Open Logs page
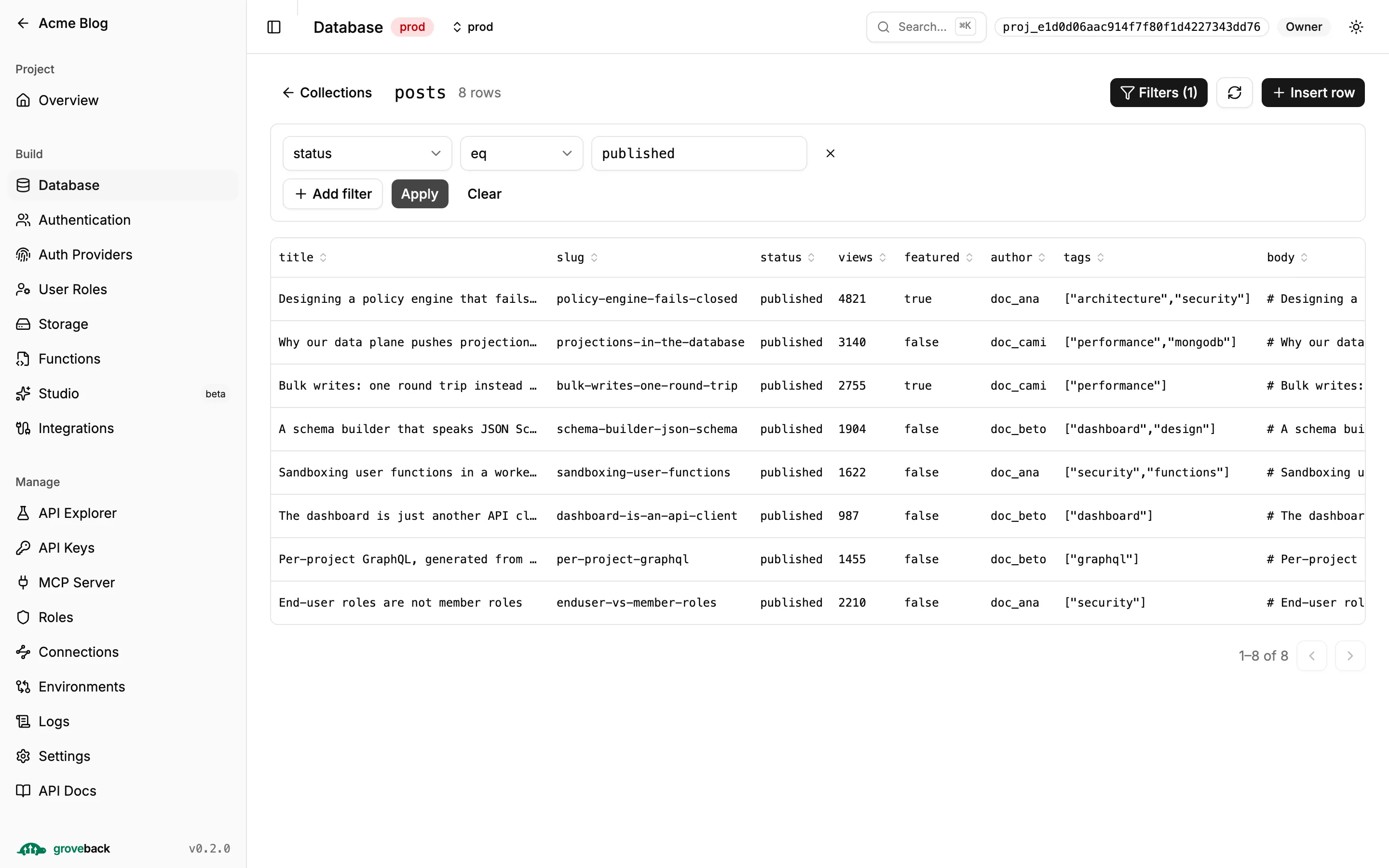This screenshot has height=868, width=1389. pyautogui.click(x=123, y=721)
